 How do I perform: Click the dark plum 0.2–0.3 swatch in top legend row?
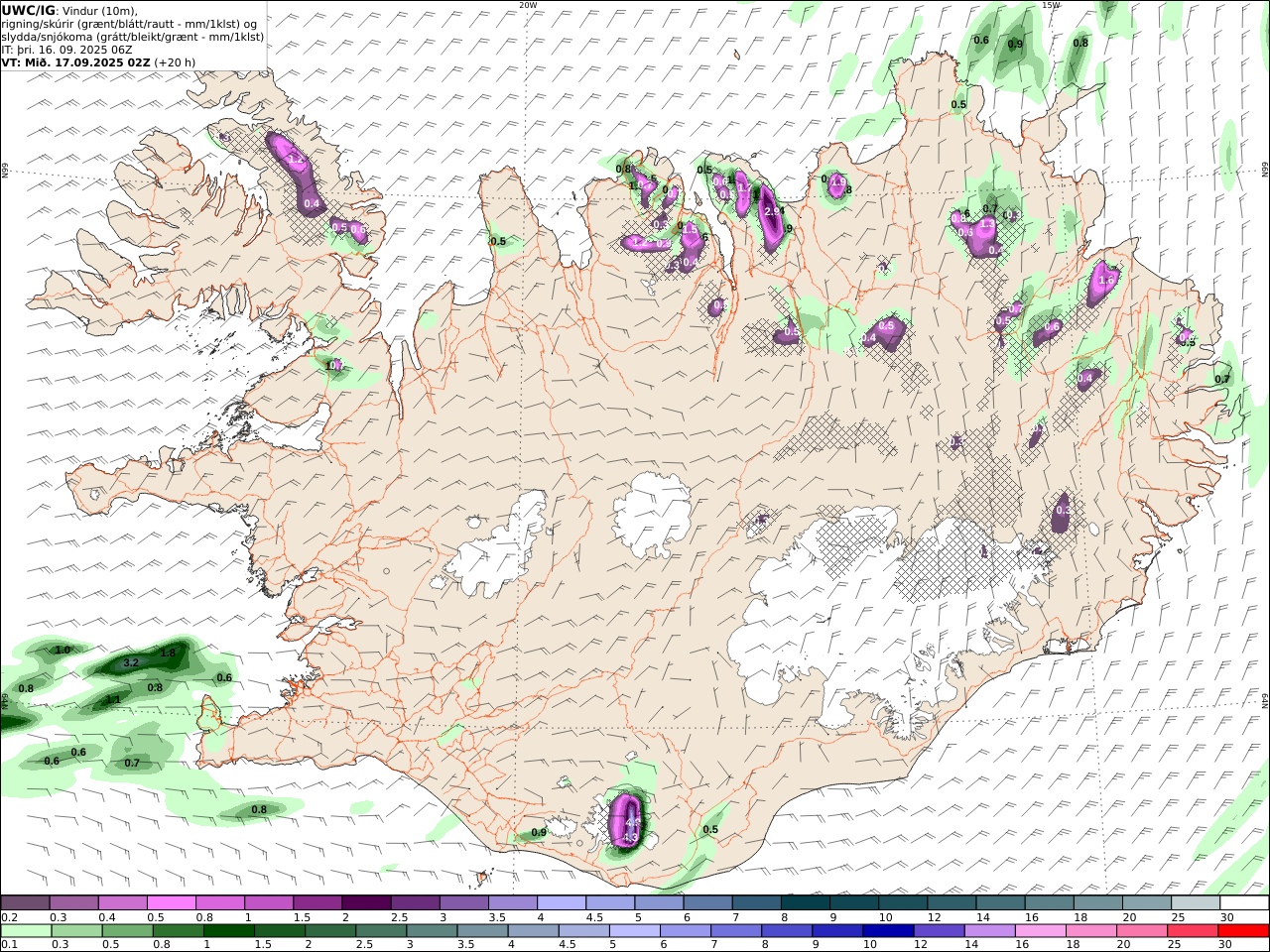click(25, 902)
